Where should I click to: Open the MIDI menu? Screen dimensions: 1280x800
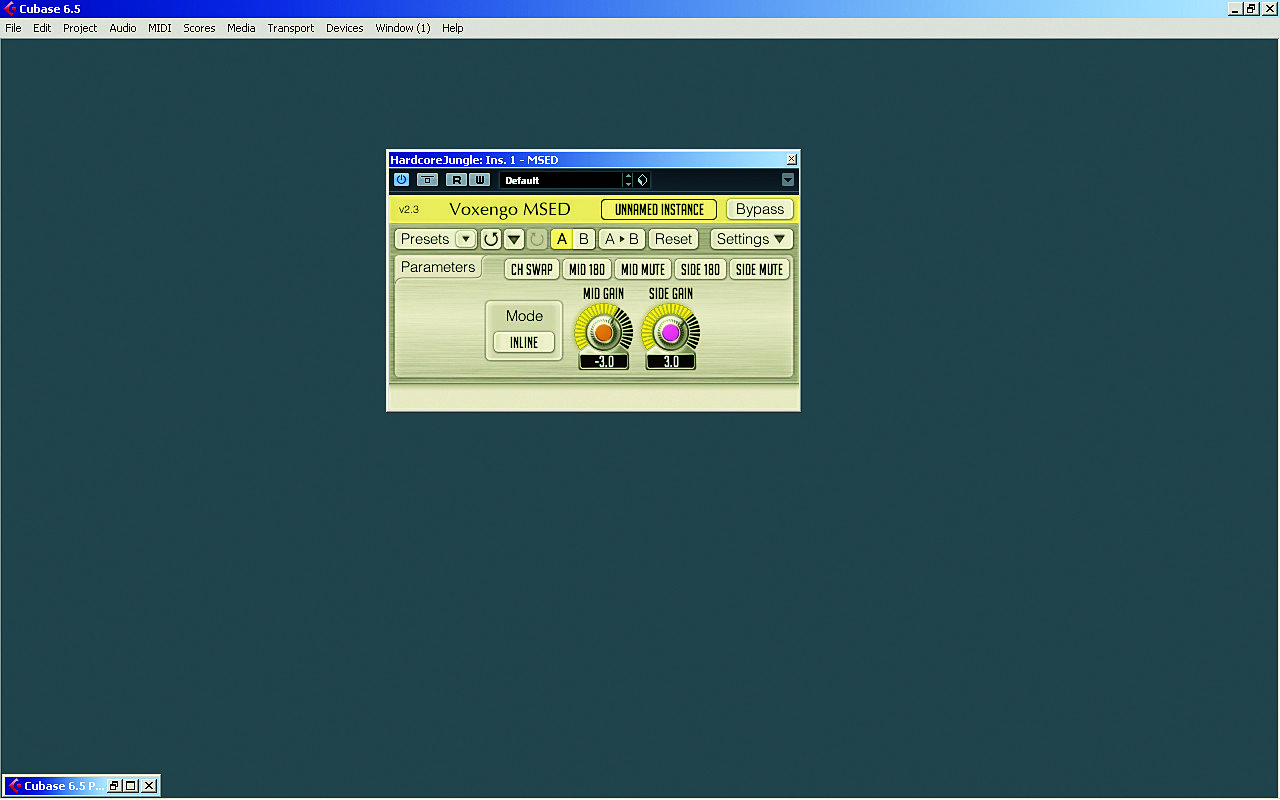[x=160, y=28]
